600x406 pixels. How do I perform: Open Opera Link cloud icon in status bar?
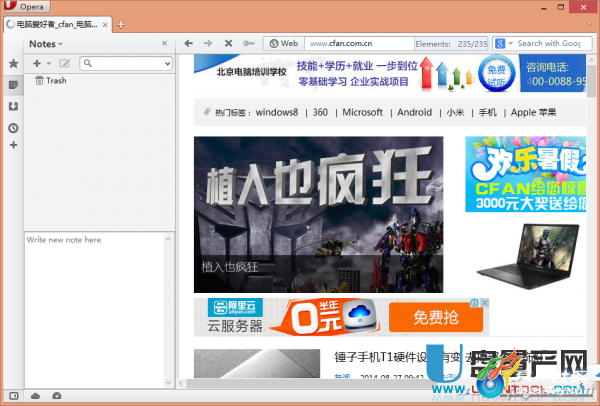tap(35, 396)
